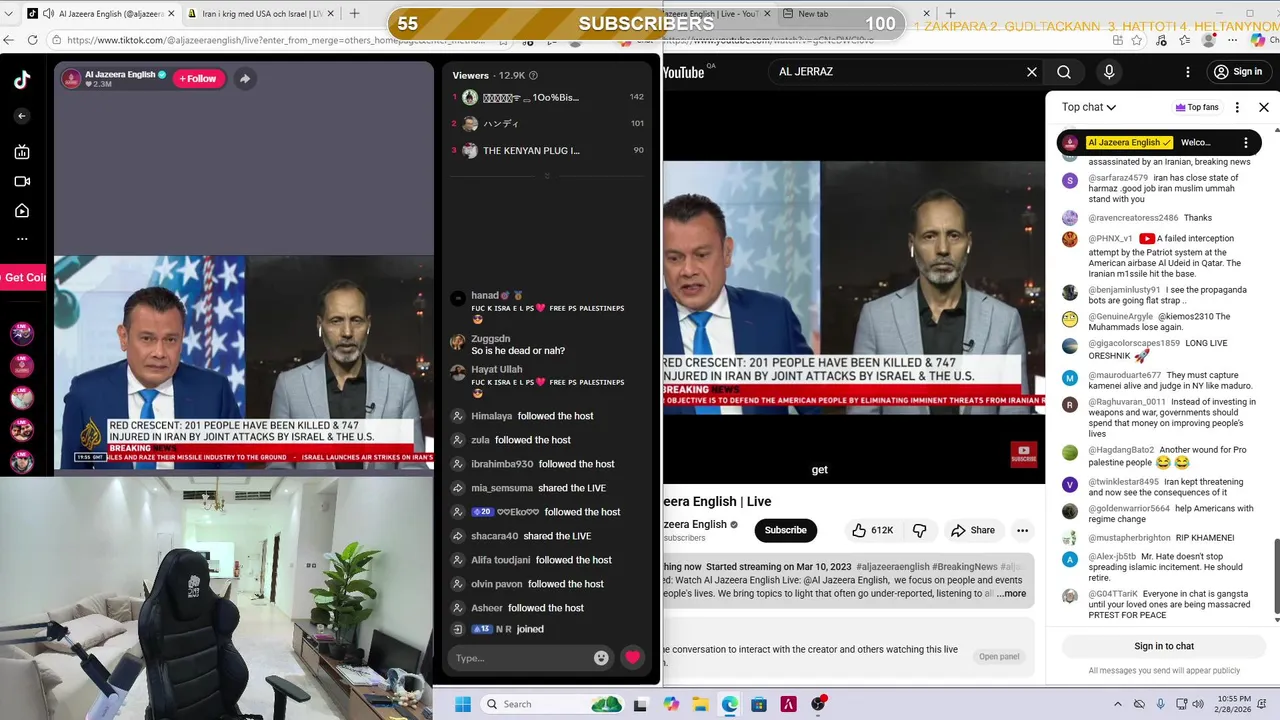The width and height of the screenshot is (1280, 720).
Task: Open the video camera icon in TikTok sidebar
Action: (x=22, y=182)
